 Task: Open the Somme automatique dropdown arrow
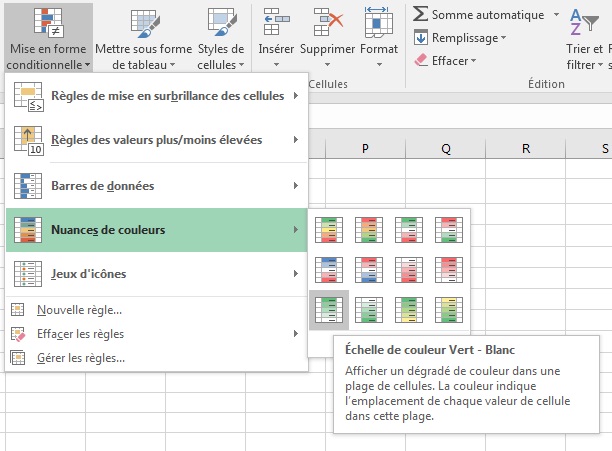pos(556,15)
